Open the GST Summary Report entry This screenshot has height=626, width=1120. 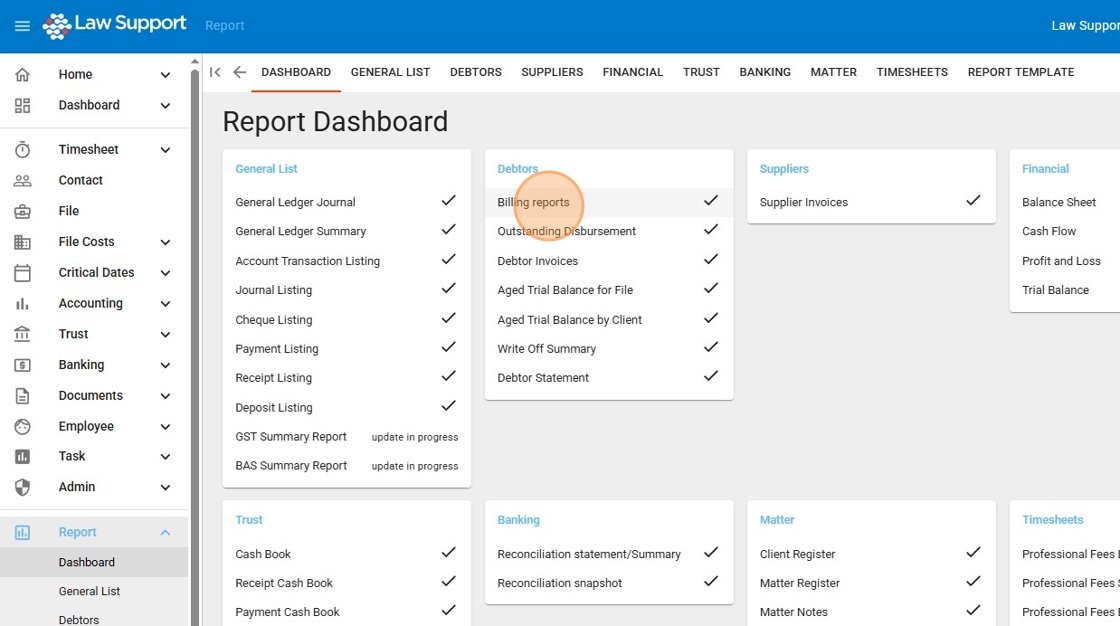291,437
